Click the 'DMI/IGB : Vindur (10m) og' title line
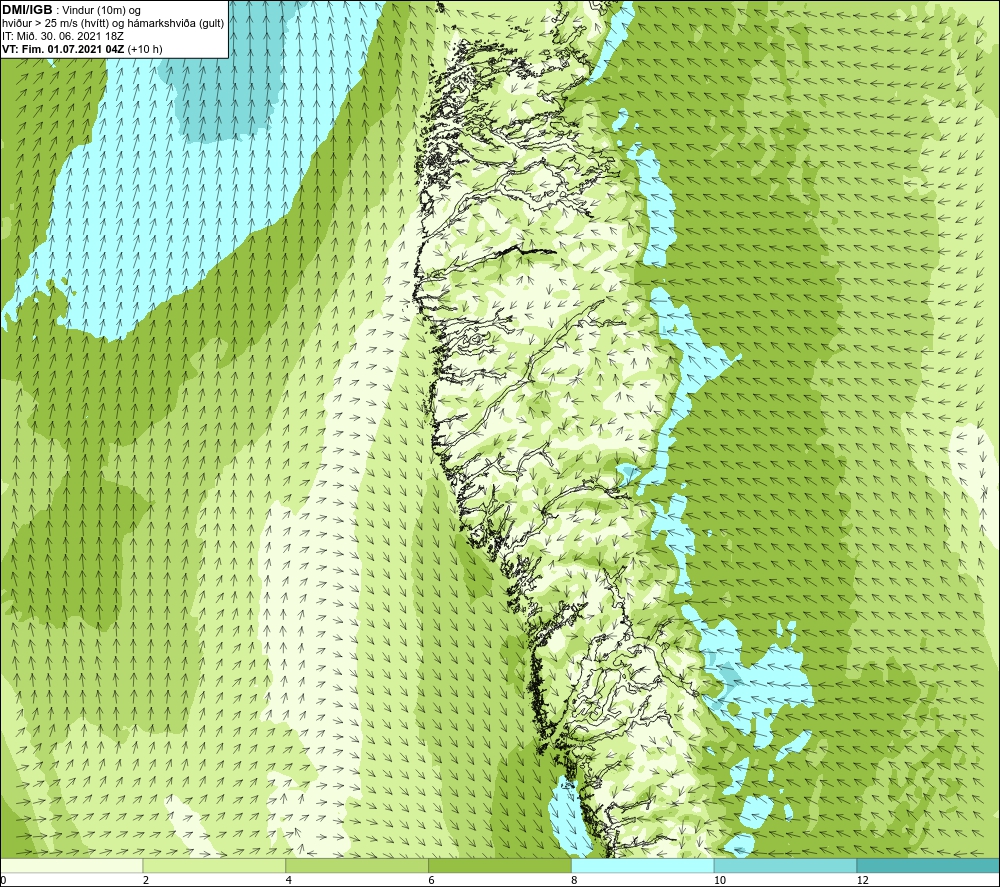The image size is (1000, 887). tap(72, 10)
